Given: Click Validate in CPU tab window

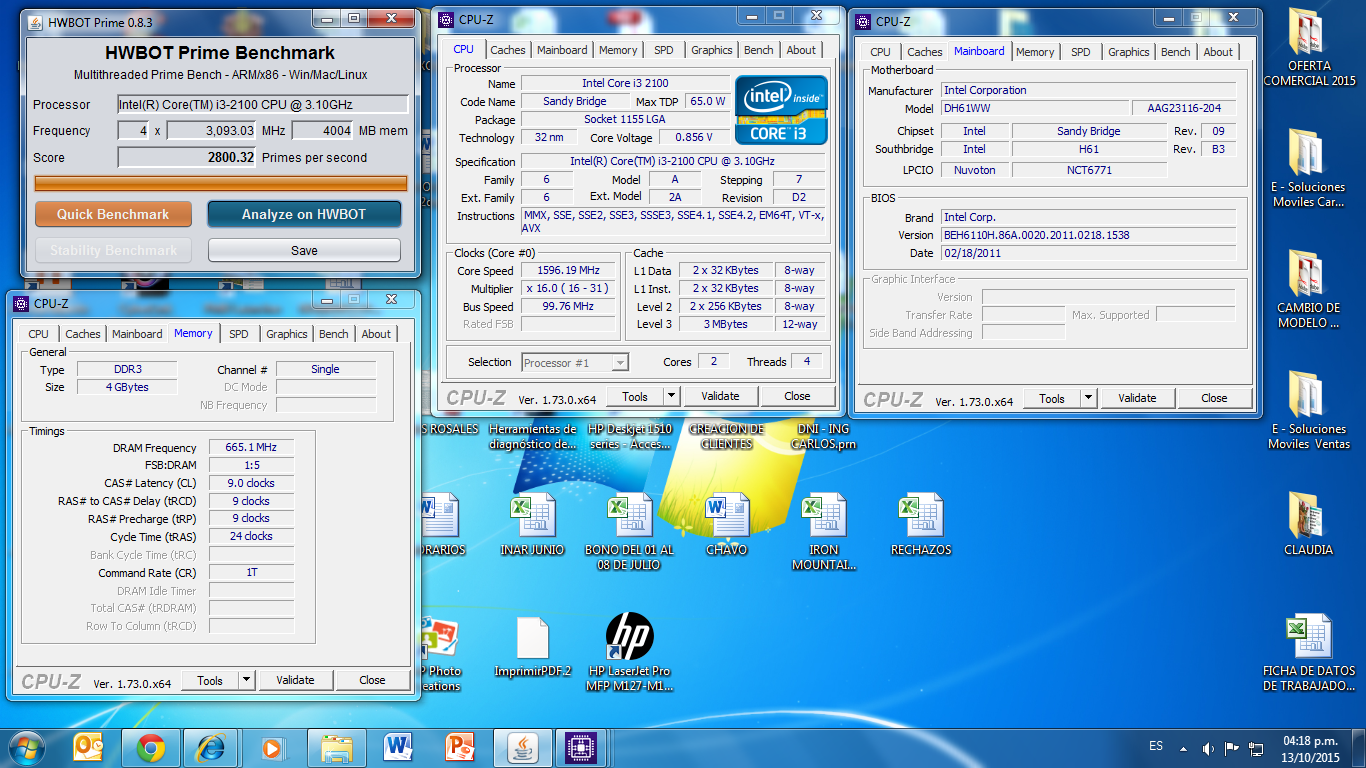Looking at the screenshot, I should (720, 396).
